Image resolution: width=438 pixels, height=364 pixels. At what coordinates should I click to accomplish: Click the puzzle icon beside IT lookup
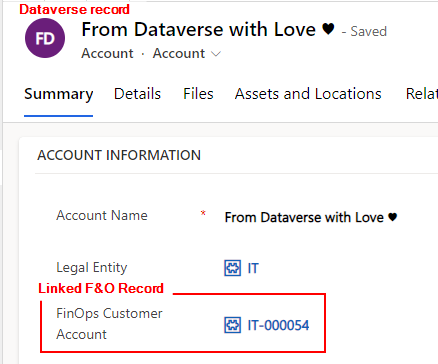(x=232, y=268)
